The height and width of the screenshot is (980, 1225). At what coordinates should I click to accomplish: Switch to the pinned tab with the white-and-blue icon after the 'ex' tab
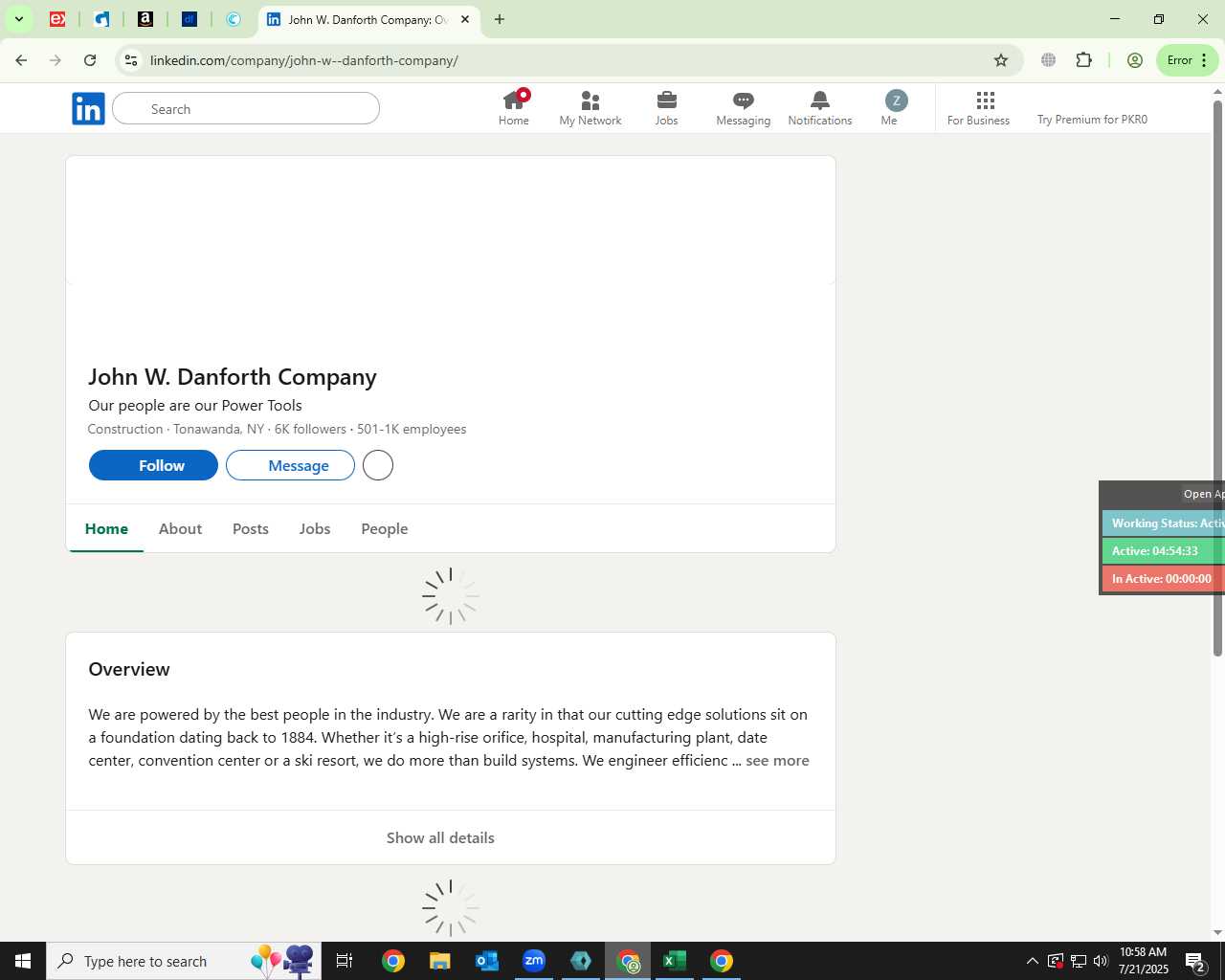101,19
